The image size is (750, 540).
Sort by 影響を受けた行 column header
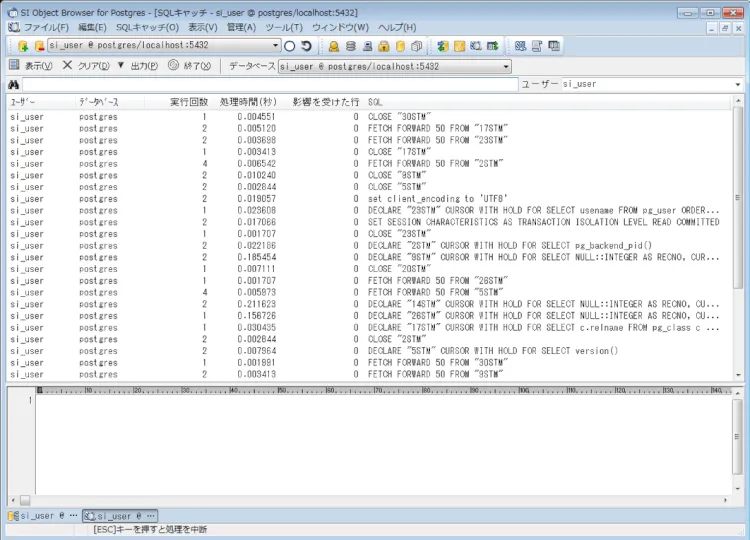click(325, 102)
